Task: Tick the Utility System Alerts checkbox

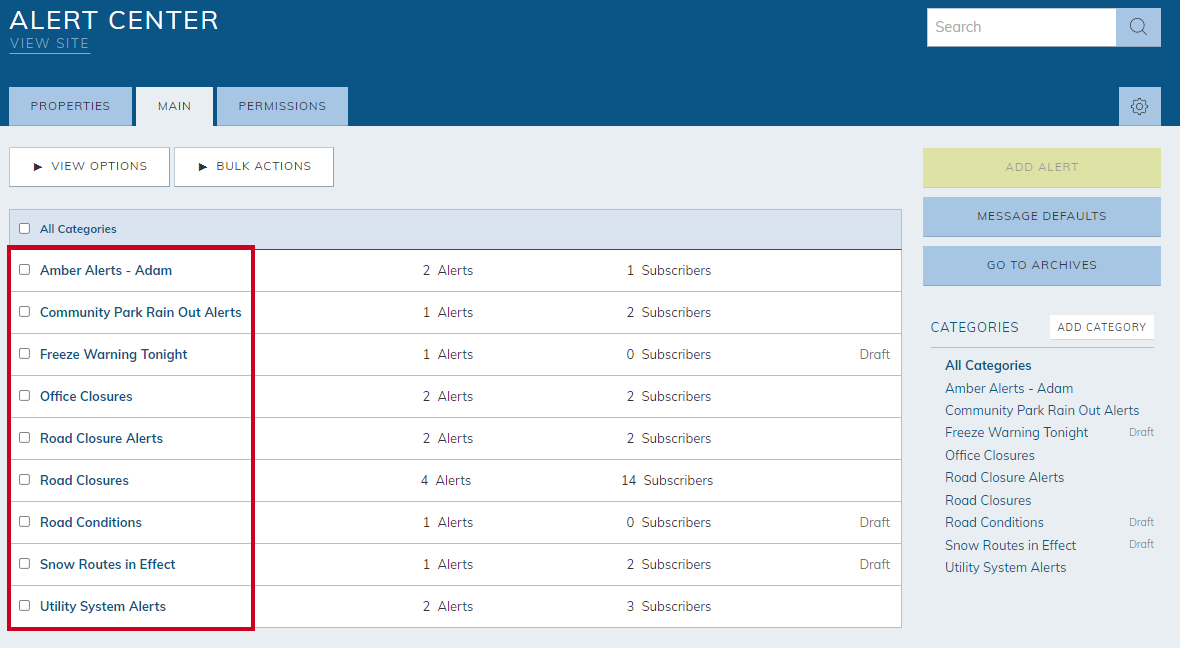Action: [25, 606]
